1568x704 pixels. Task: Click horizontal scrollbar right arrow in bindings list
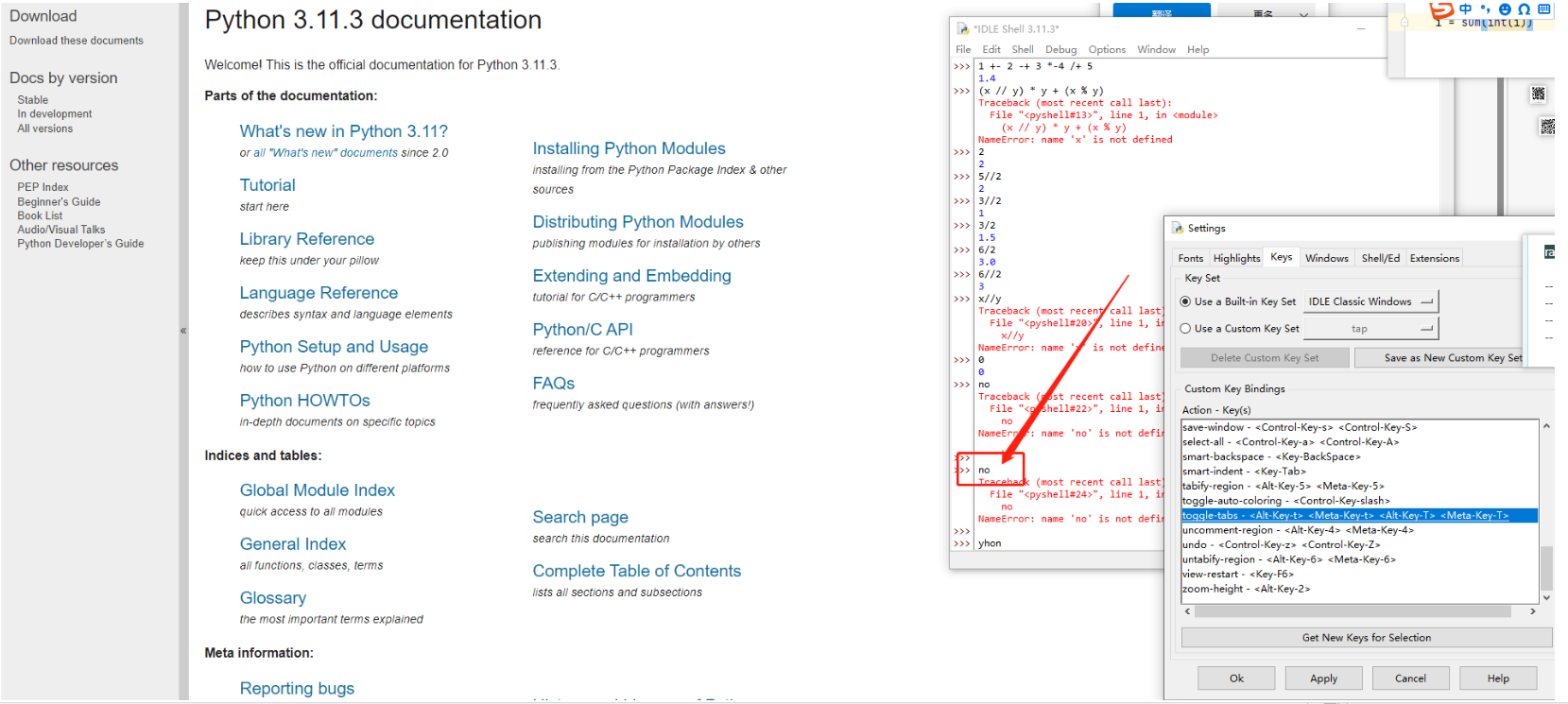[1533, 611]
